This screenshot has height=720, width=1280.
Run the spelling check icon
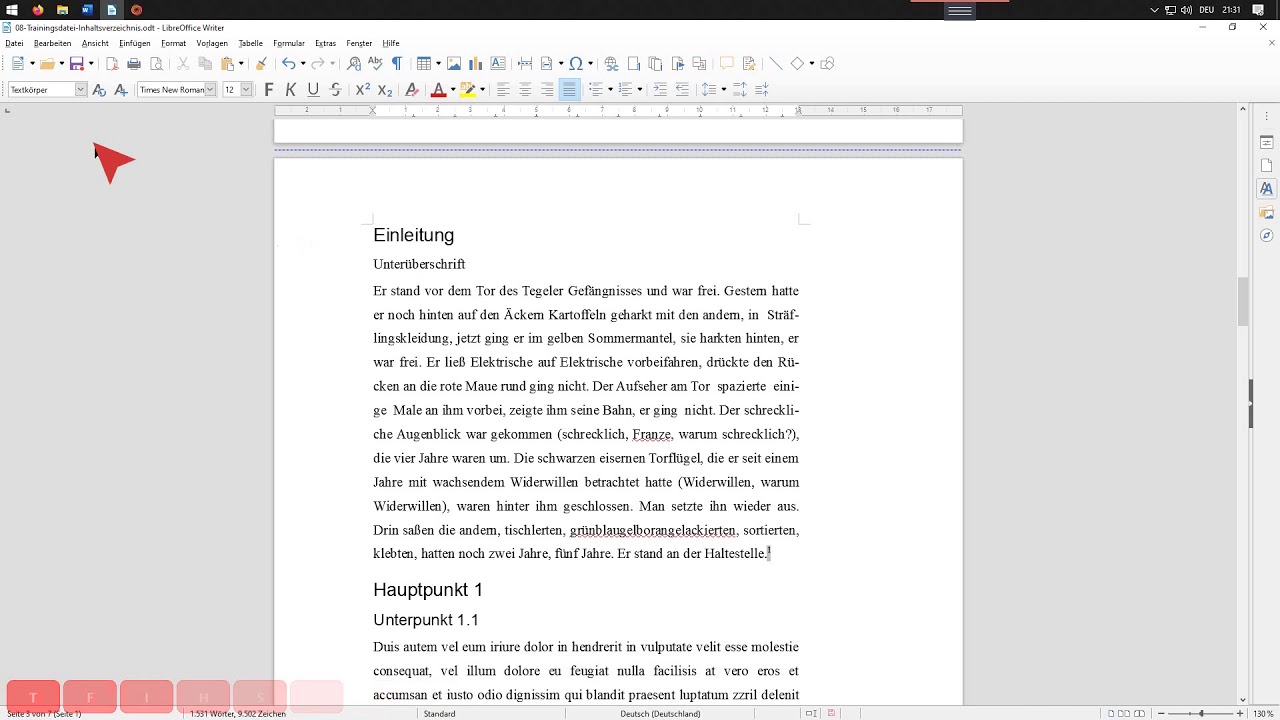375,64
